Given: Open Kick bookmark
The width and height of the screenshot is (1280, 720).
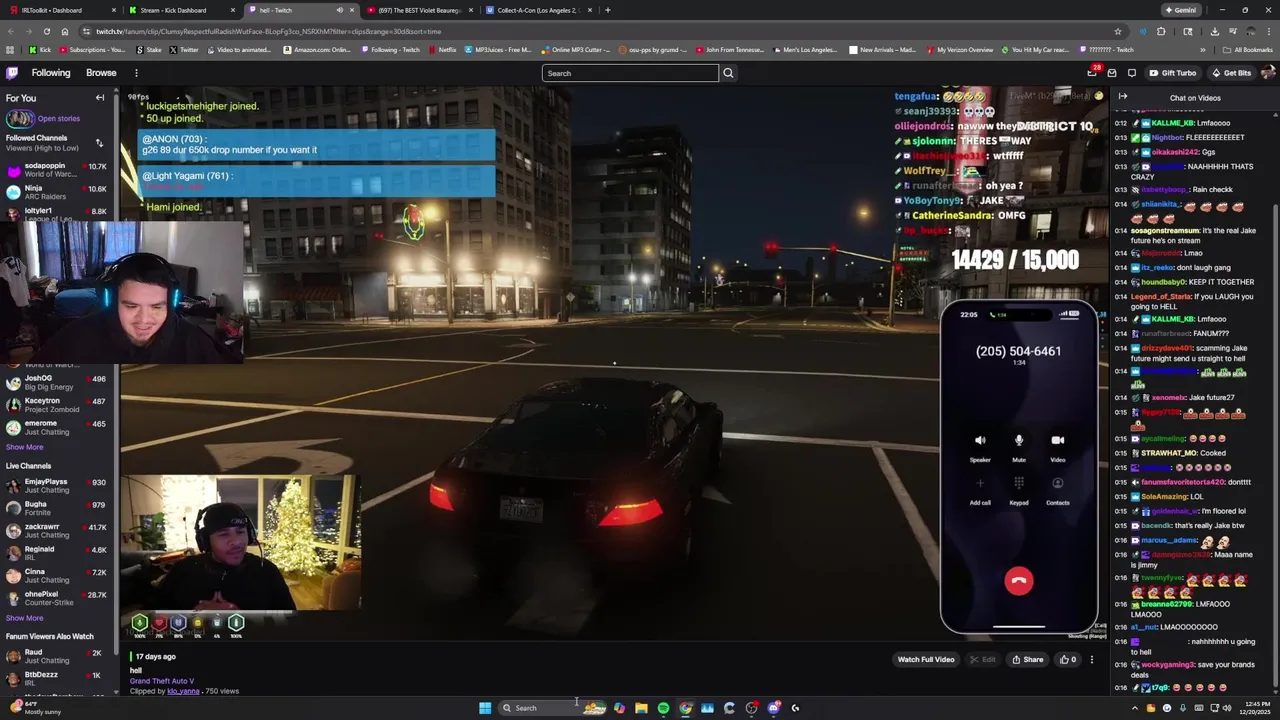Looking at the screenshot, I should [41, 49].
